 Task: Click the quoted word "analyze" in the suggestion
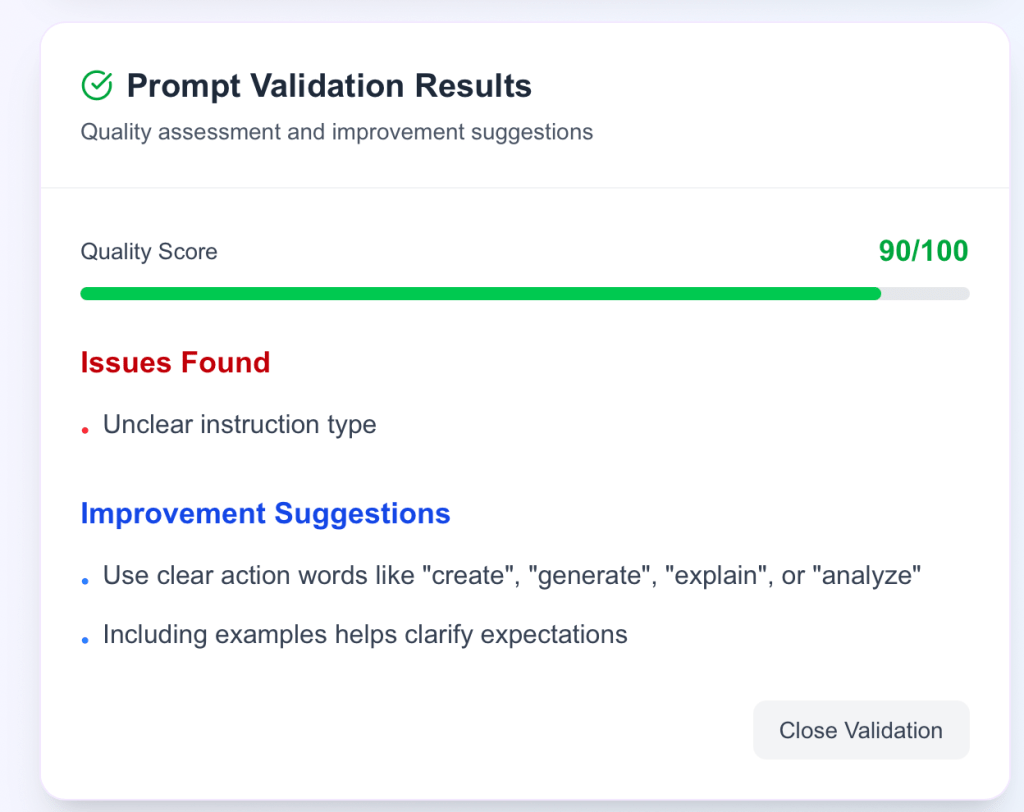pos(866,576)
